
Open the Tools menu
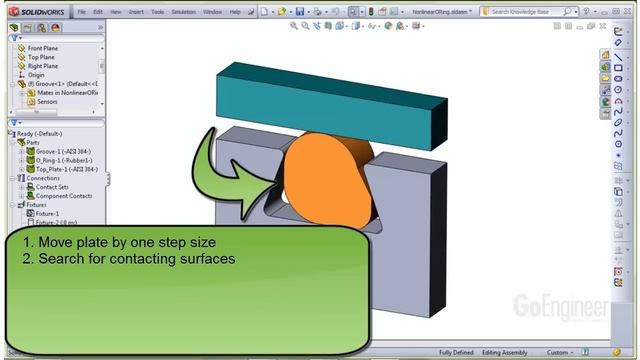click(158, 12)
